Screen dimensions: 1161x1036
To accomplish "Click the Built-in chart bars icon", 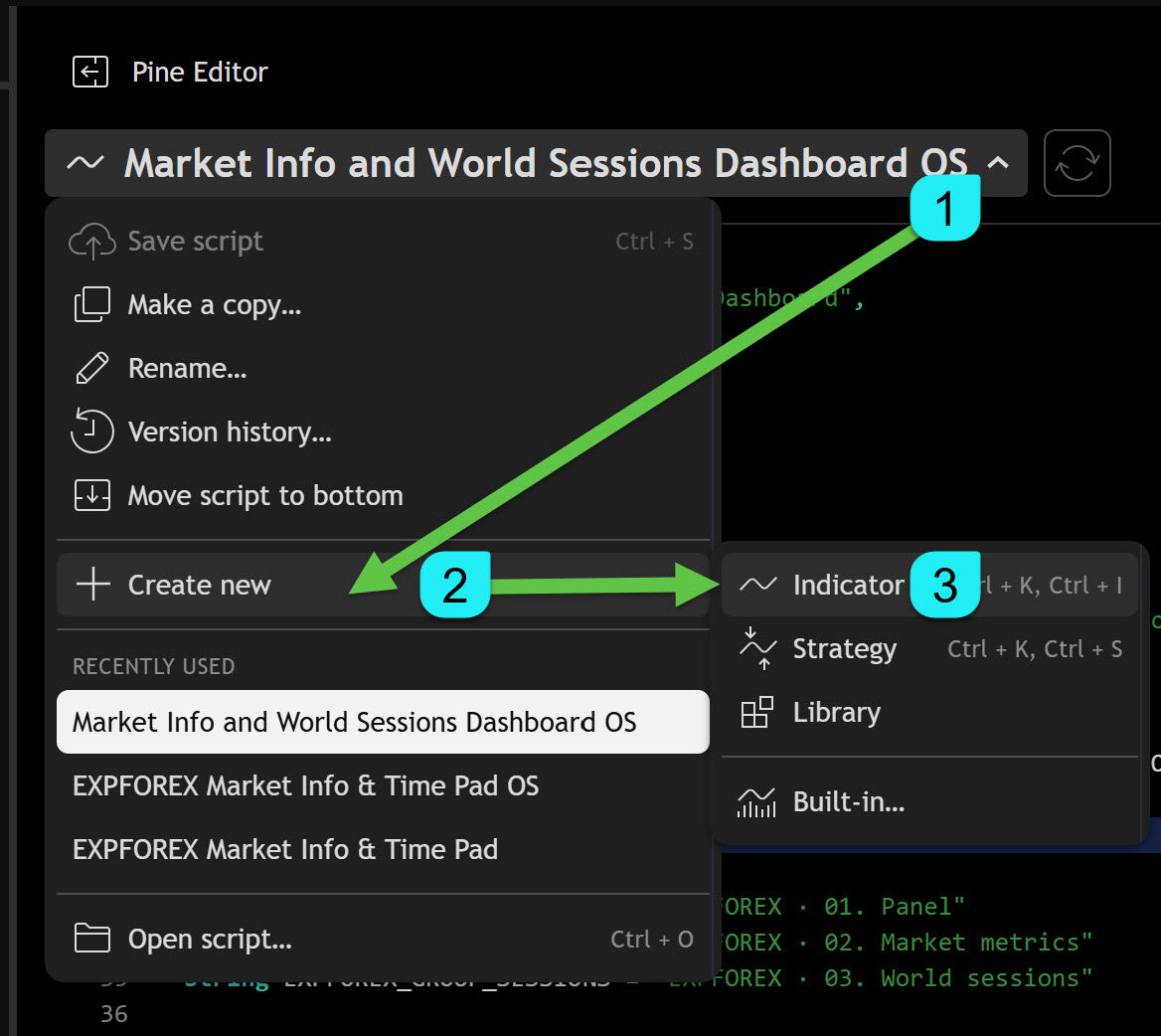I will coord(756,802).
